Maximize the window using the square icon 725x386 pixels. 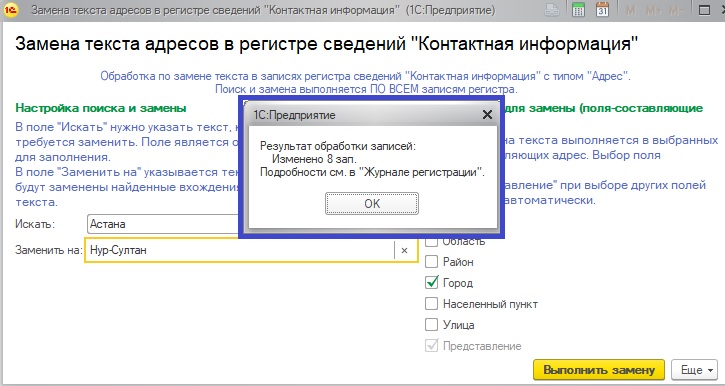704,10
